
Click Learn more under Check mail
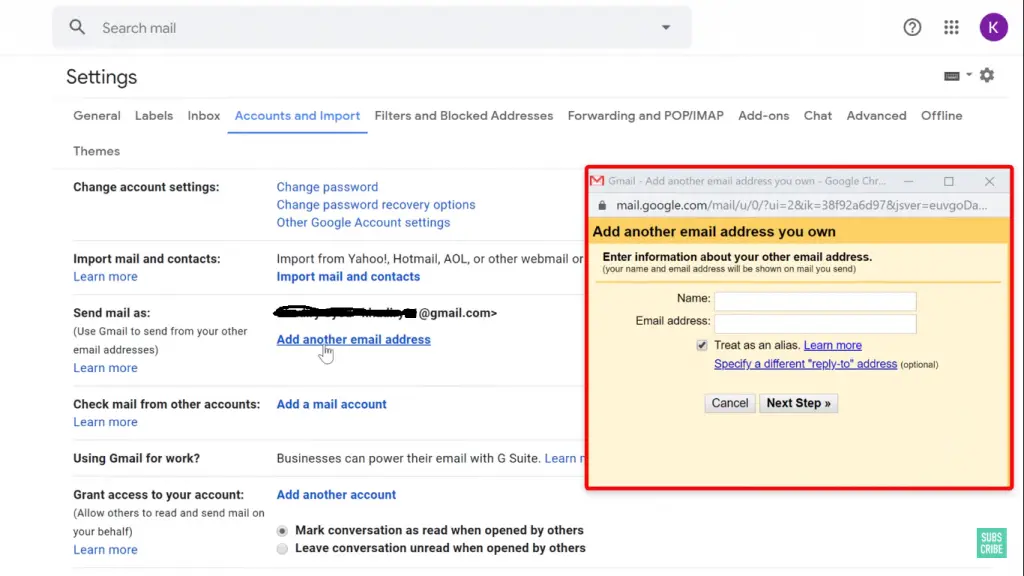coord(105,422)
